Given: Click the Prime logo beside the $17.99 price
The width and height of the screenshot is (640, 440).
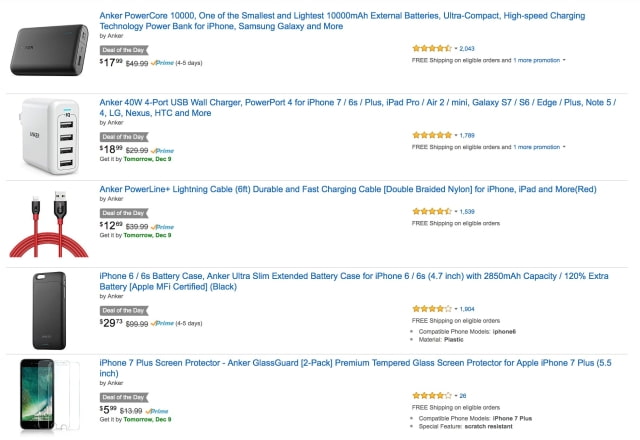Looking at the screenshot, I should (162, 63).
